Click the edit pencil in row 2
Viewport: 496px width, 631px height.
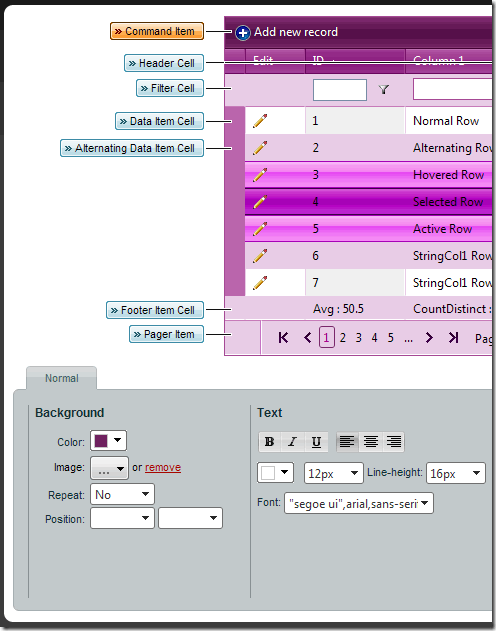260,148
